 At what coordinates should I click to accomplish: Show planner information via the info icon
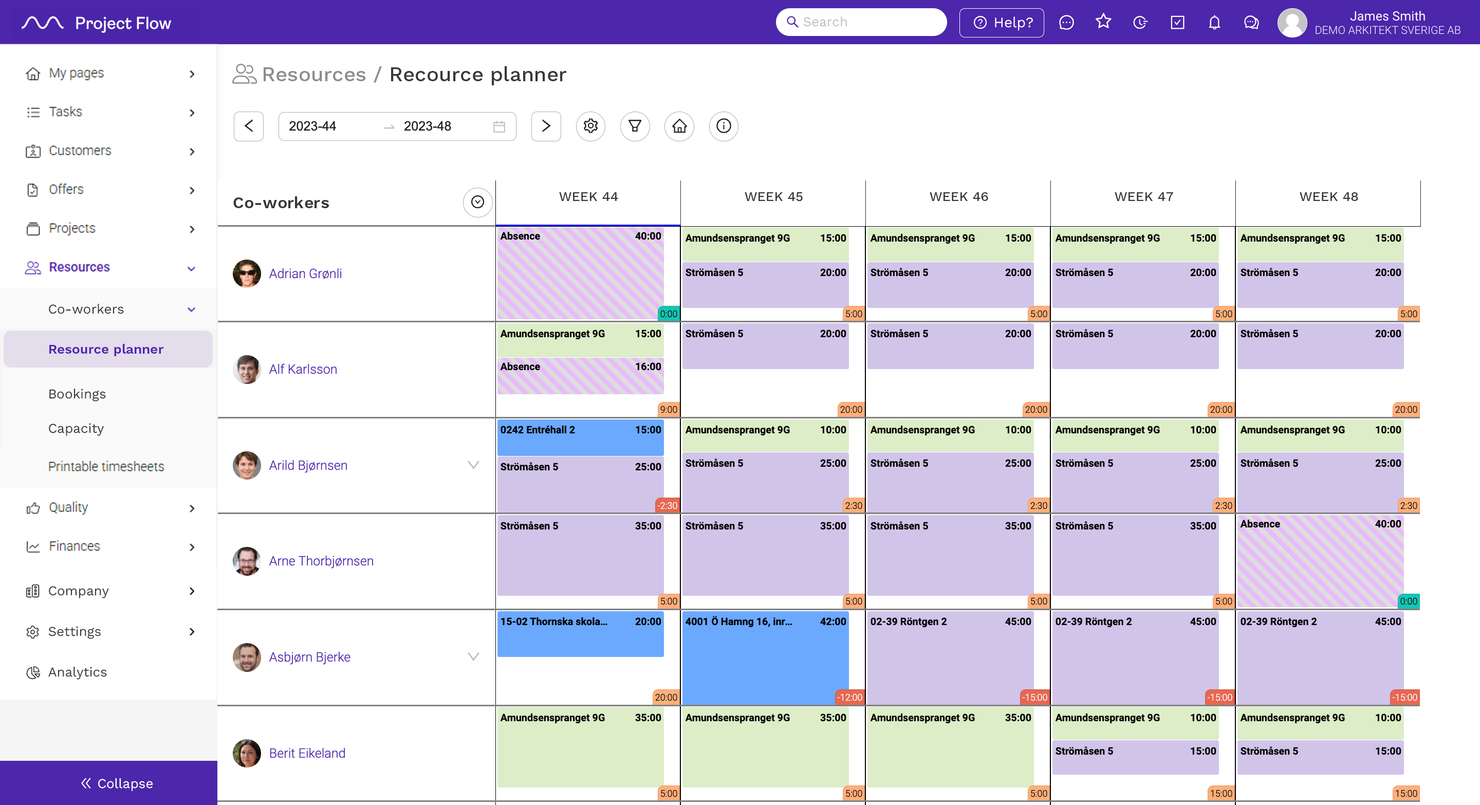coord(723,126)
